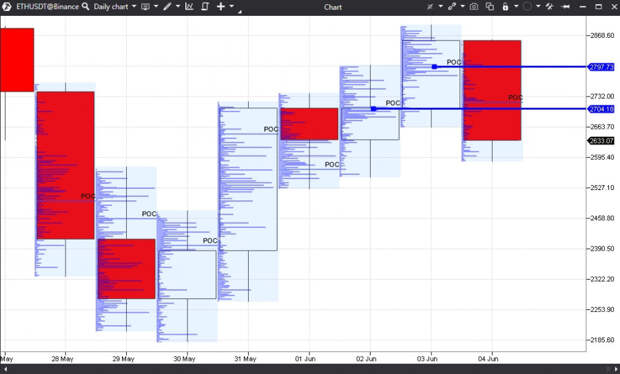Expand the color group dropdown arrow
This screenshot has width=620, height=374.
pos(538,6)
